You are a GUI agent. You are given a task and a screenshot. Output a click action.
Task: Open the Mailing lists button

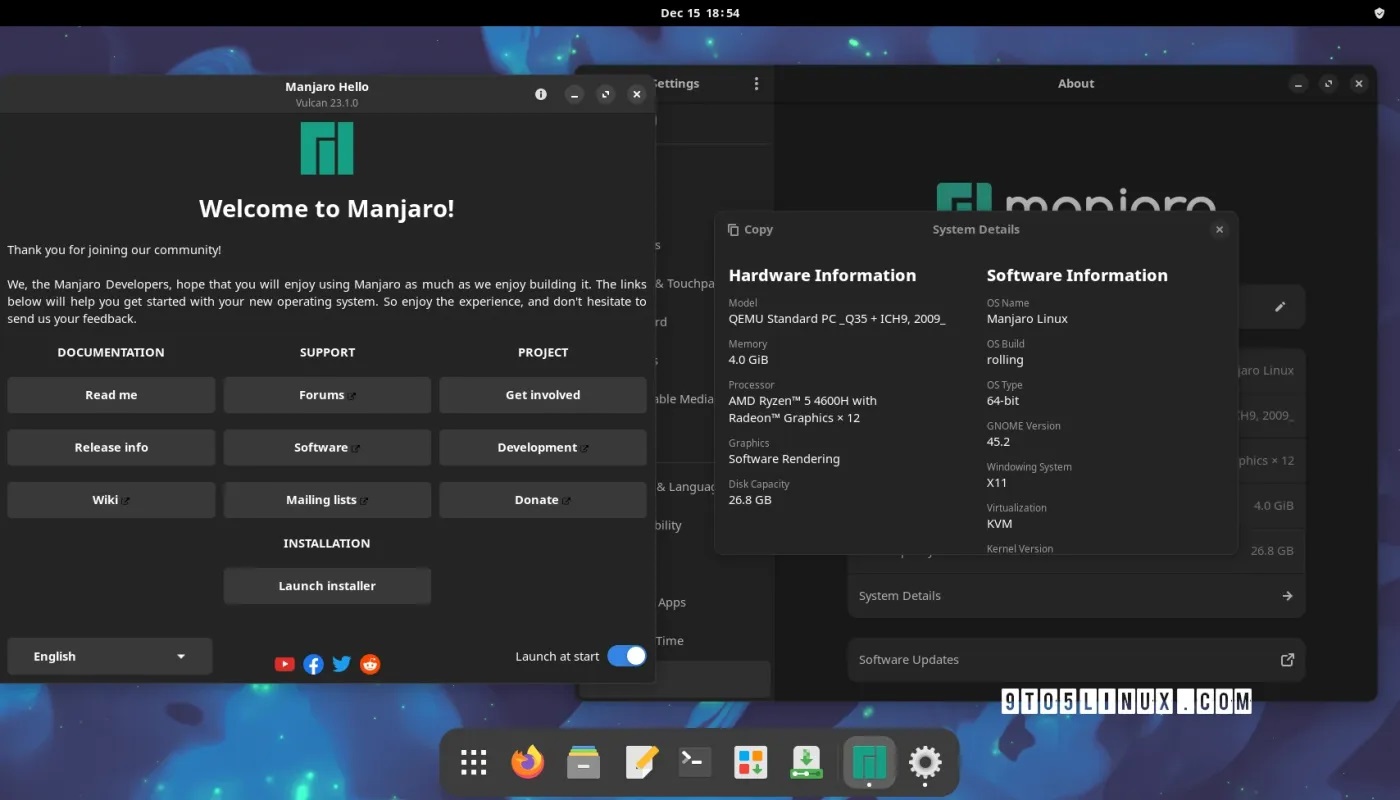point(327,500)
